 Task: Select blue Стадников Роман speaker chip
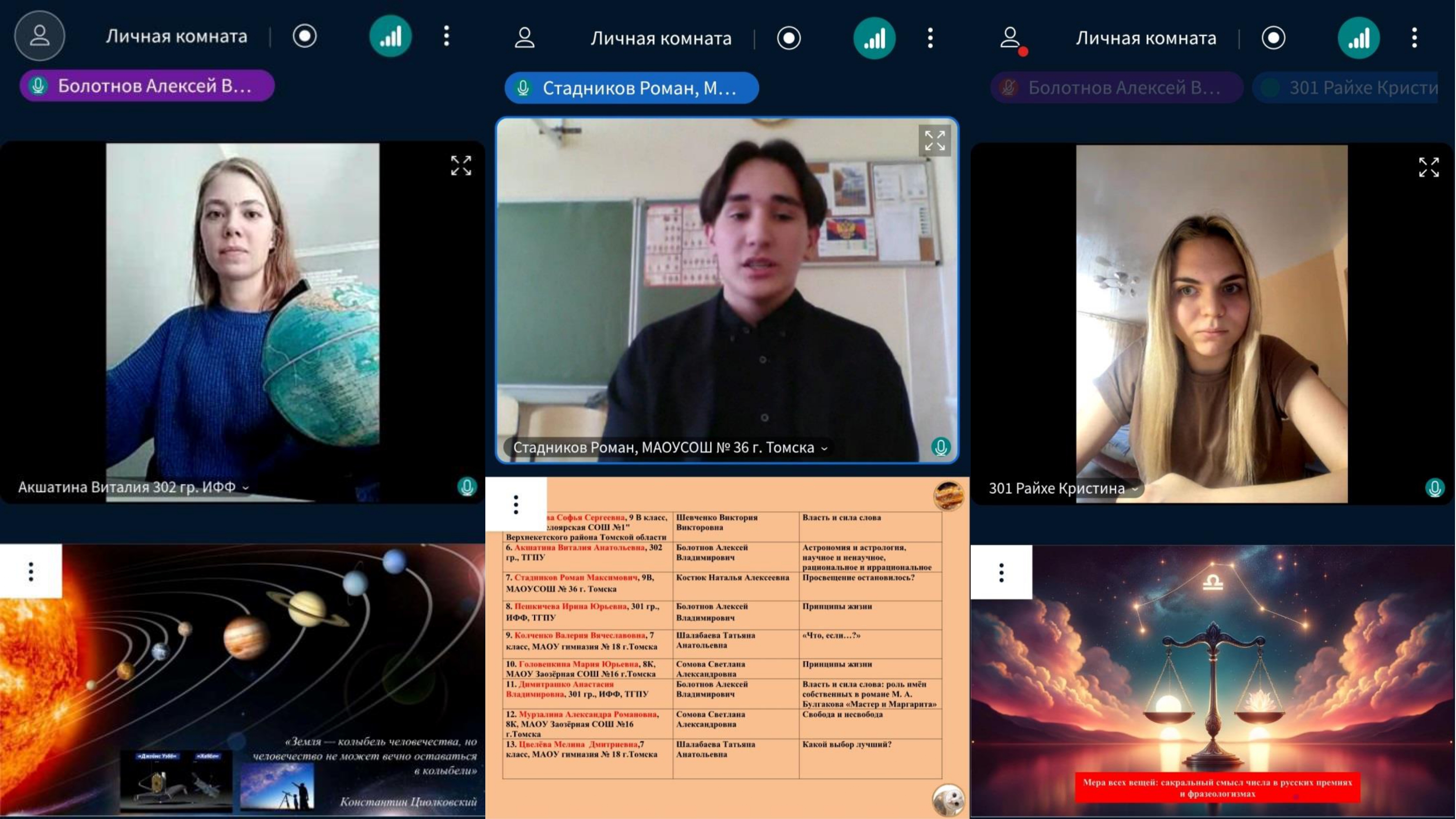click(631, 88)
